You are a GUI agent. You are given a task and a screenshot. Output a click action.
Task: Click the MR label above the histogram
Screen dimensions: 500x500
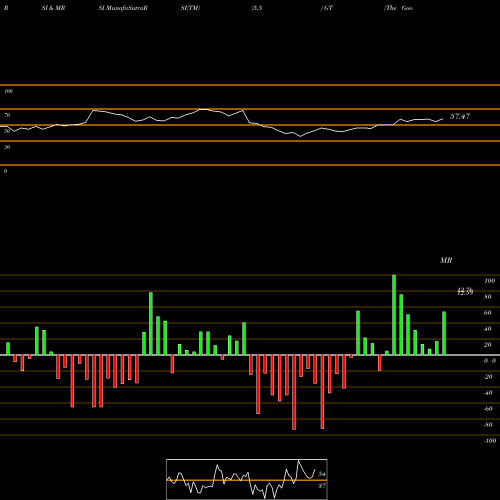(x=446, y=260)
